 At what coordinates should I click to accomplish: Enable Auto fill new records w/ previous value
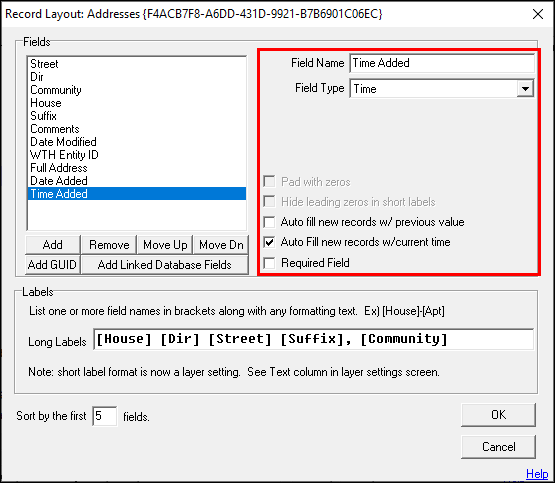pos(269,222)
